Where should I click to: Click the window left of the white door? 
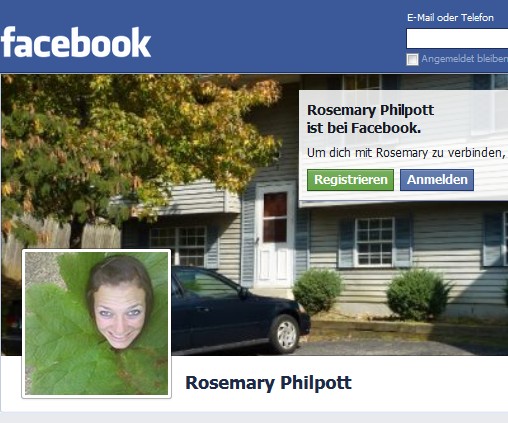pyautogui.click(x=178, y=246)
